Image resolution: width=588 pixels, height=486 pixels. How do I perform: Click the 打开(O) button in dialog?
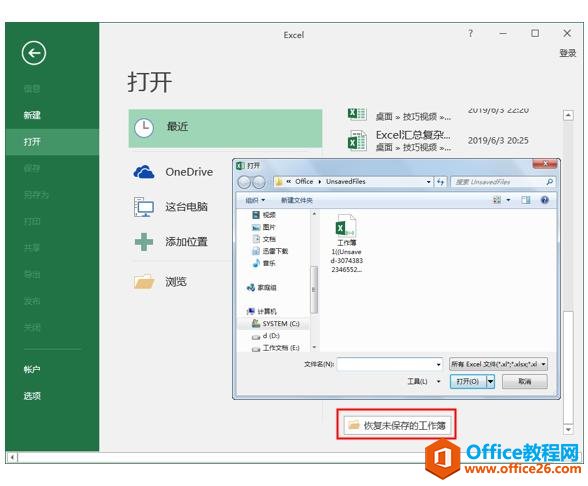click(x=468, y=382)
